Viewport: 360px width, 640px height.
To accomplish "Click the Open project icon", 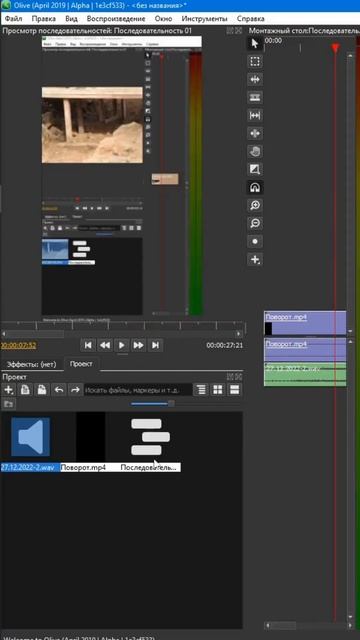I will point(25,390).
